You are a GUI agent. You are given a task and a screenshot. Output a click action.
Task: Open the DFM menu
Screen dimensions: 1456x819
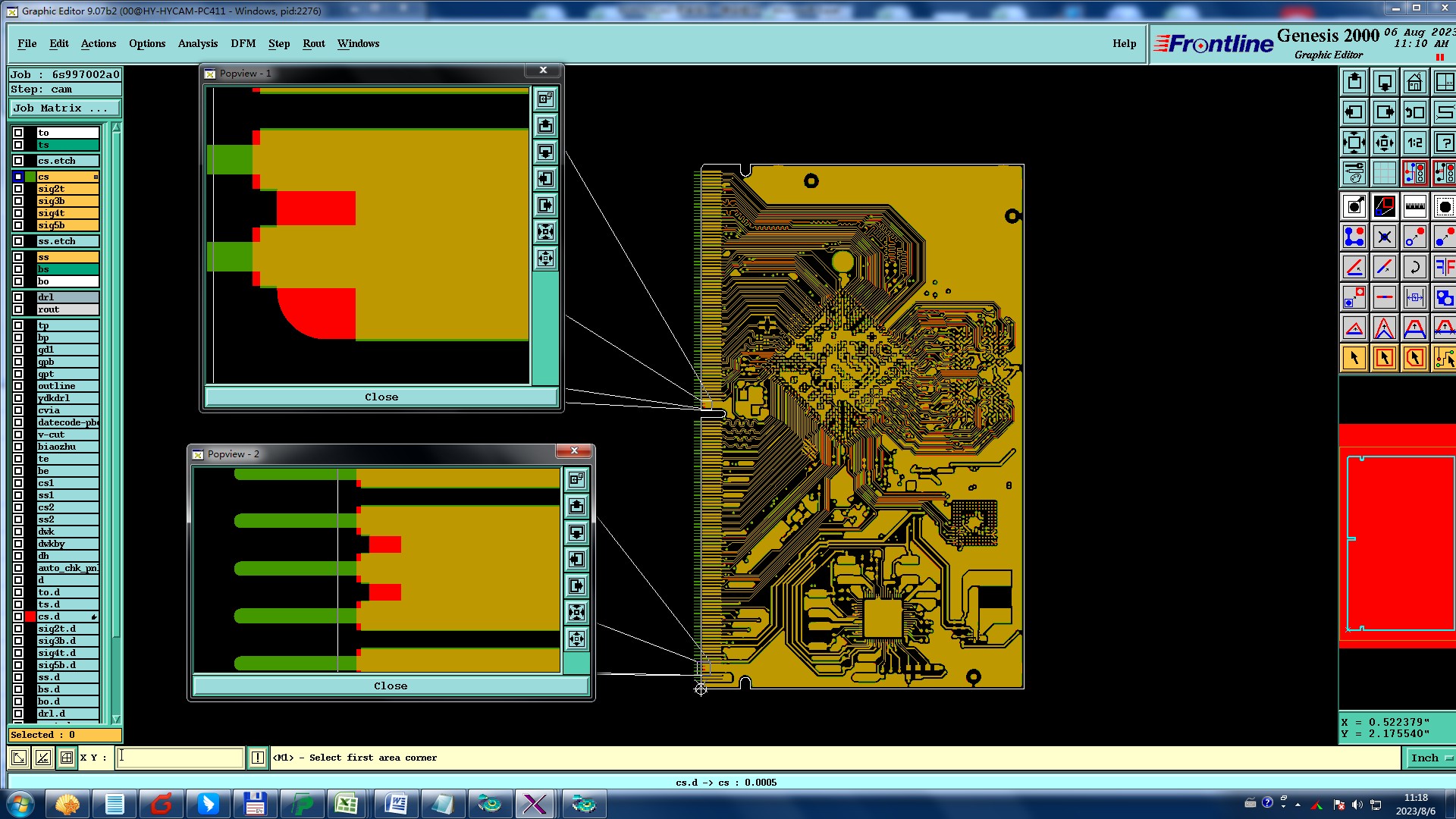click(243, 43)
